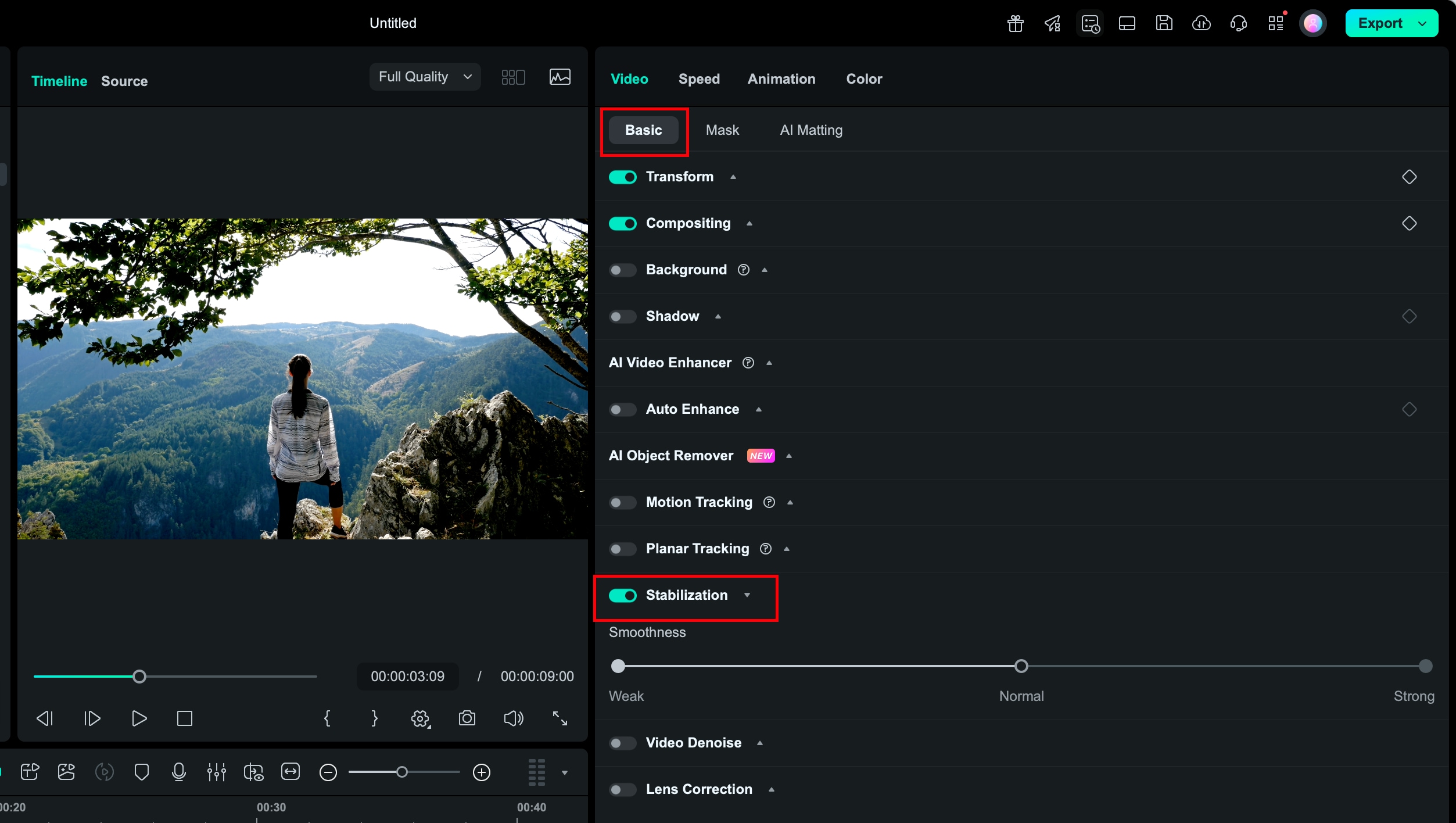
Task: Click the Export button
Action: pos(1380,24)
